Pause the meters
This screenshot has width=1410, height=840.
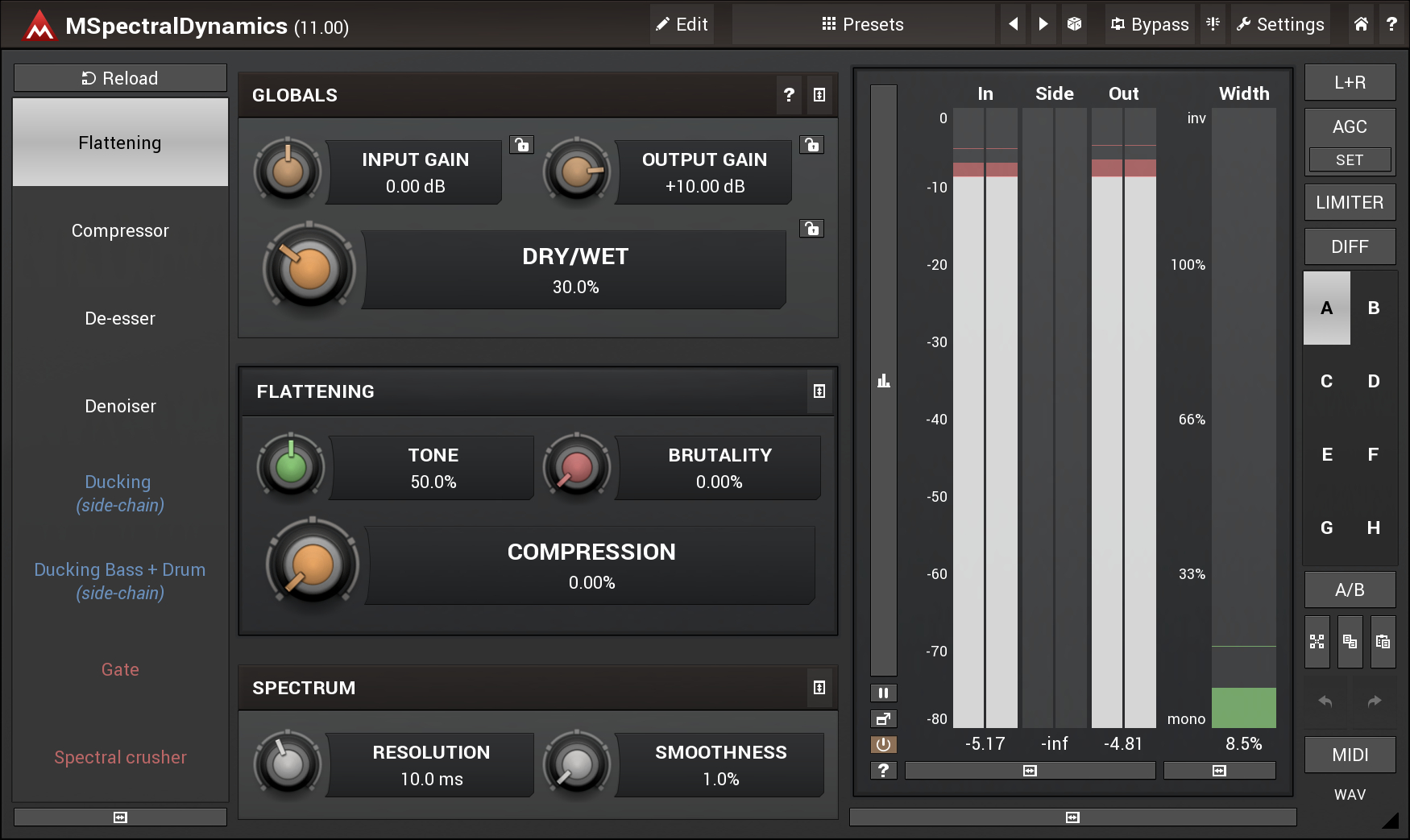click(x=884, y=693)
